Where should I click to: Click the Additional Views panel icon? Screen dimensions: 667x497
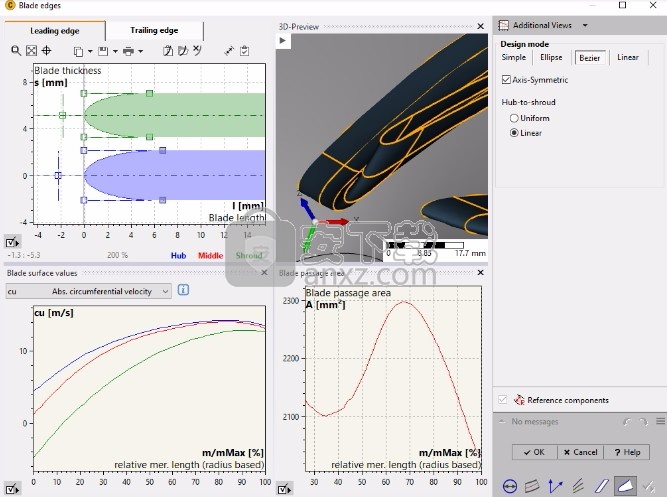503,26
